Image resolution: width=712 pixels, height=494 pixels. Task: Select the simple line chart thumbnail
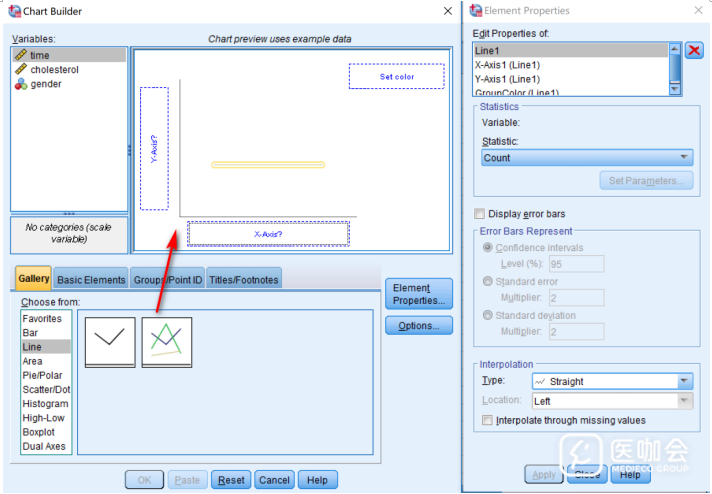109,341
